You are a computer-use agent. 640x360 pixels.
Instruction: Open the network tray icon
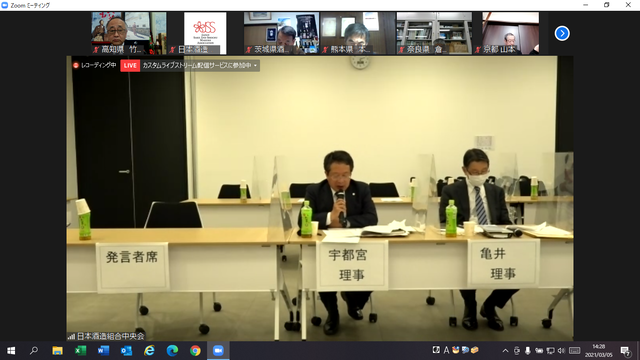(x=550, y=351)
